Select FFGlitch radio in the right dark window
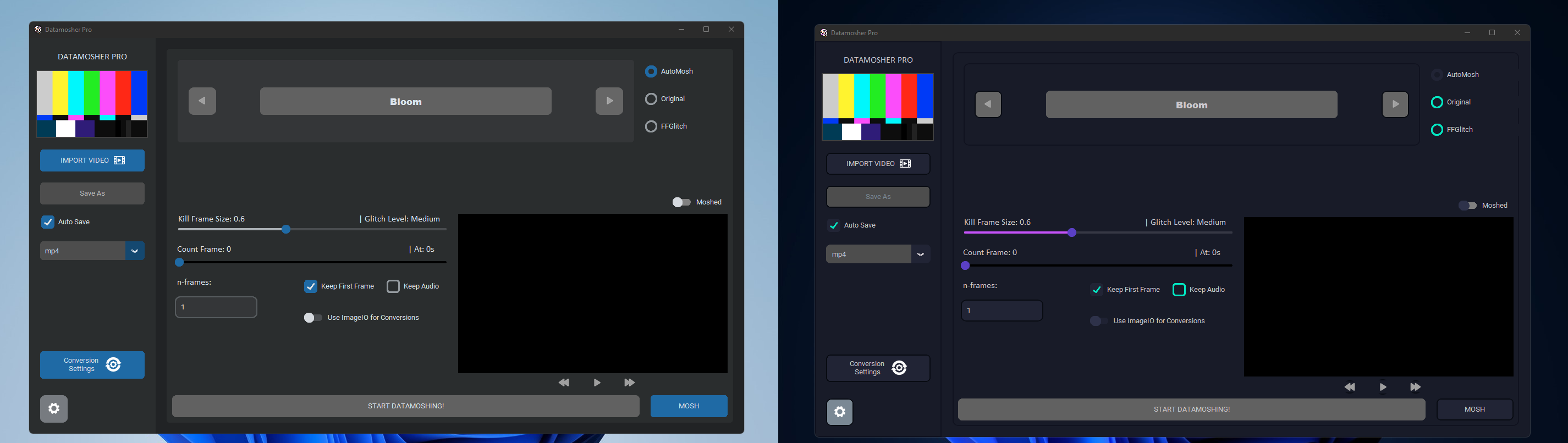The image size is (1568, 443). (1437, 130)
